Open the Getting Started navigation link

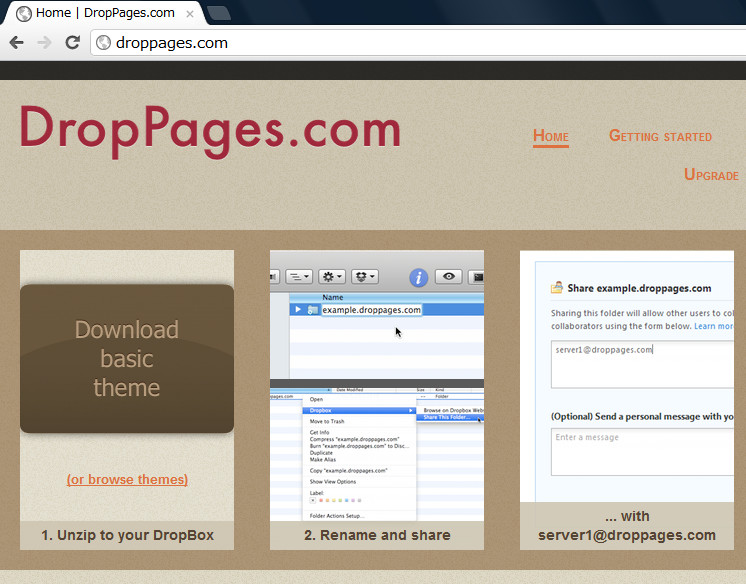660,136
